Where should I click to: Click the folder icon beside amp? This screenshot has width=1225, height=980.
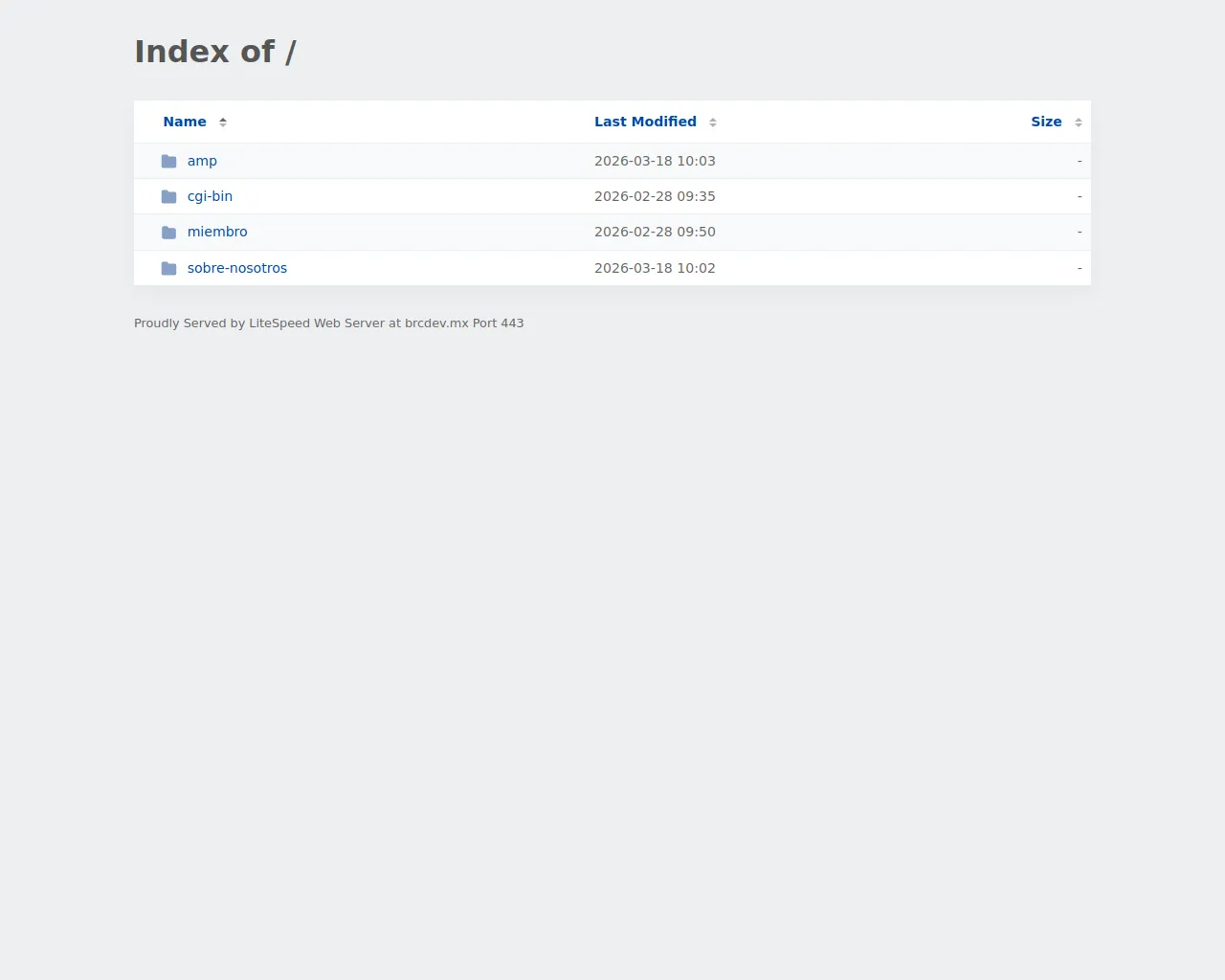click(169, 161)
